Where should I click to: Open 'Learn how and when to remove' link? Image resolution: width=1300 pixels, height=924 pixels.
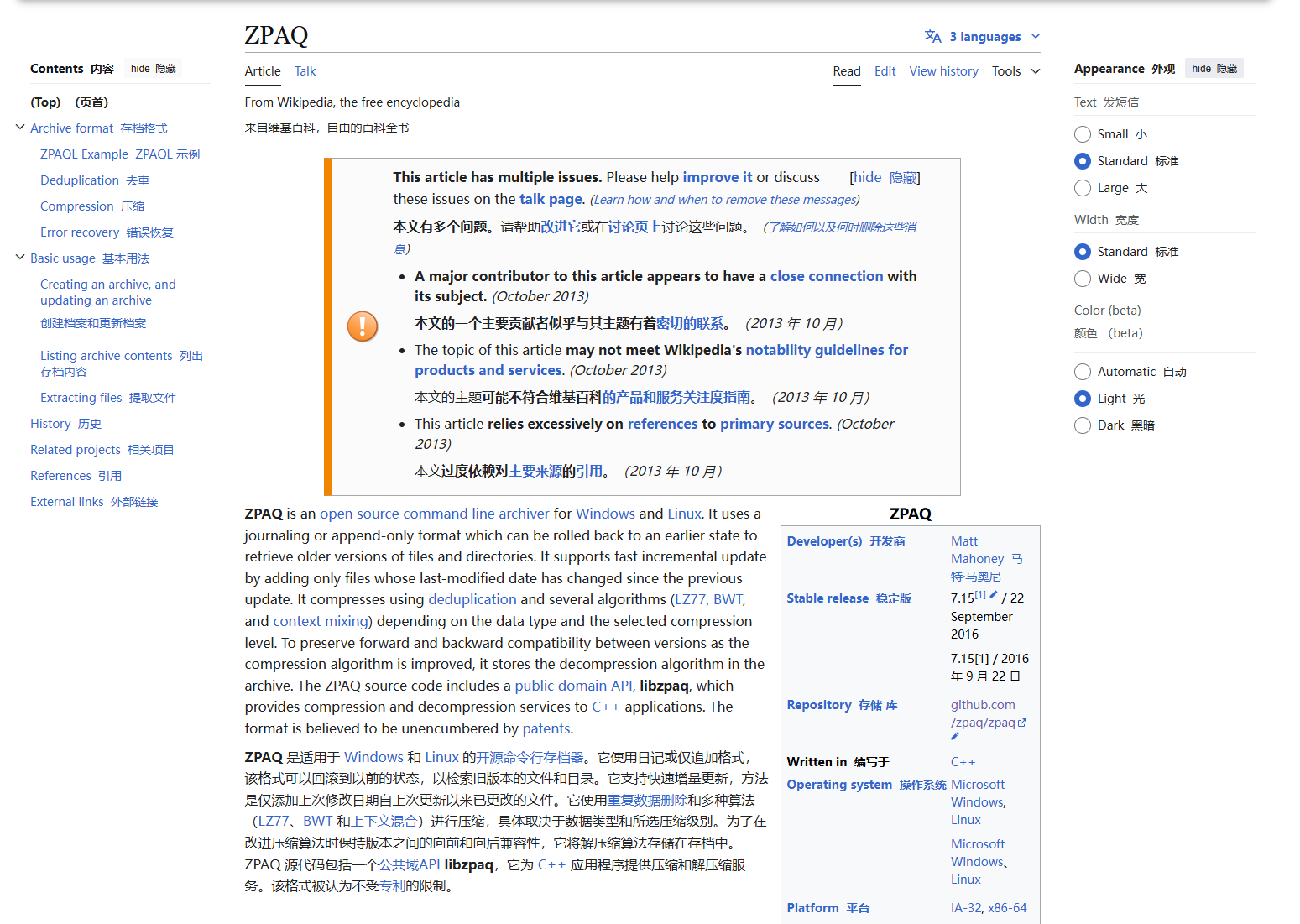point(726,200)
